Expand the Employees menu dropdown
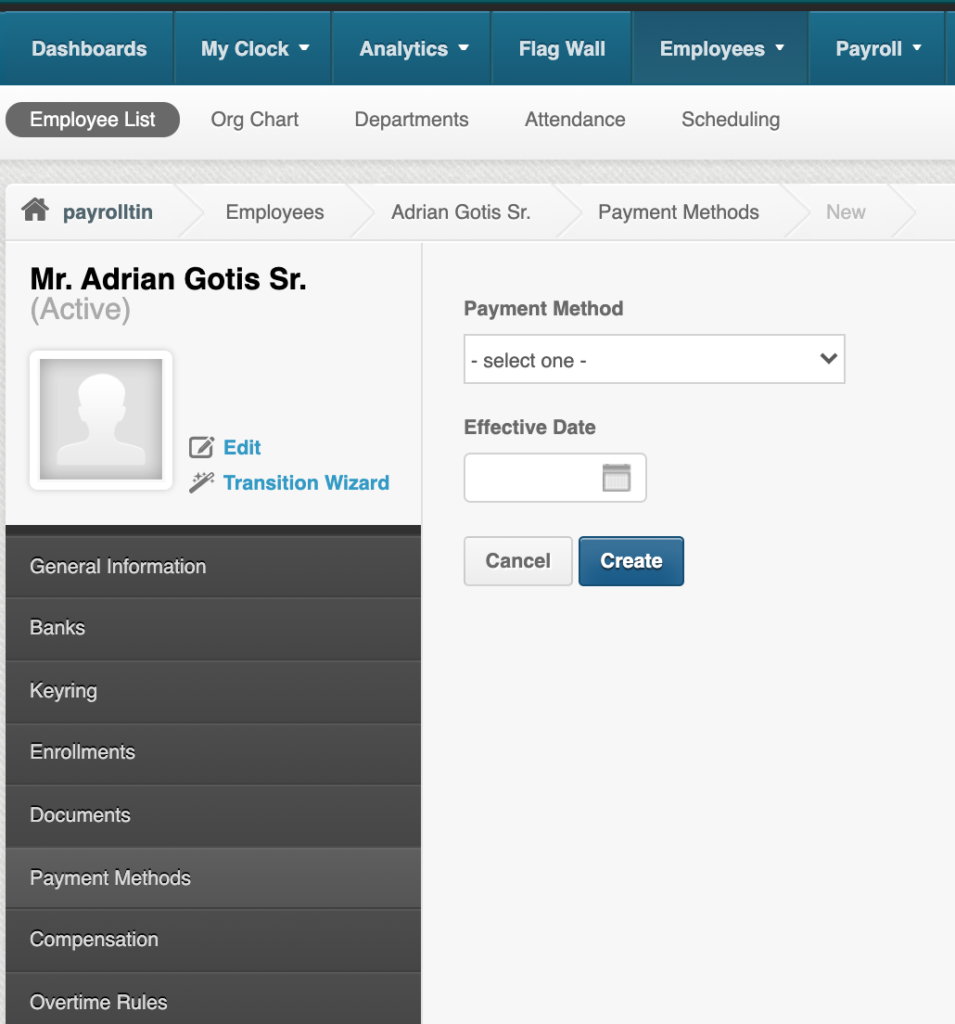 [x=718, y=47]
